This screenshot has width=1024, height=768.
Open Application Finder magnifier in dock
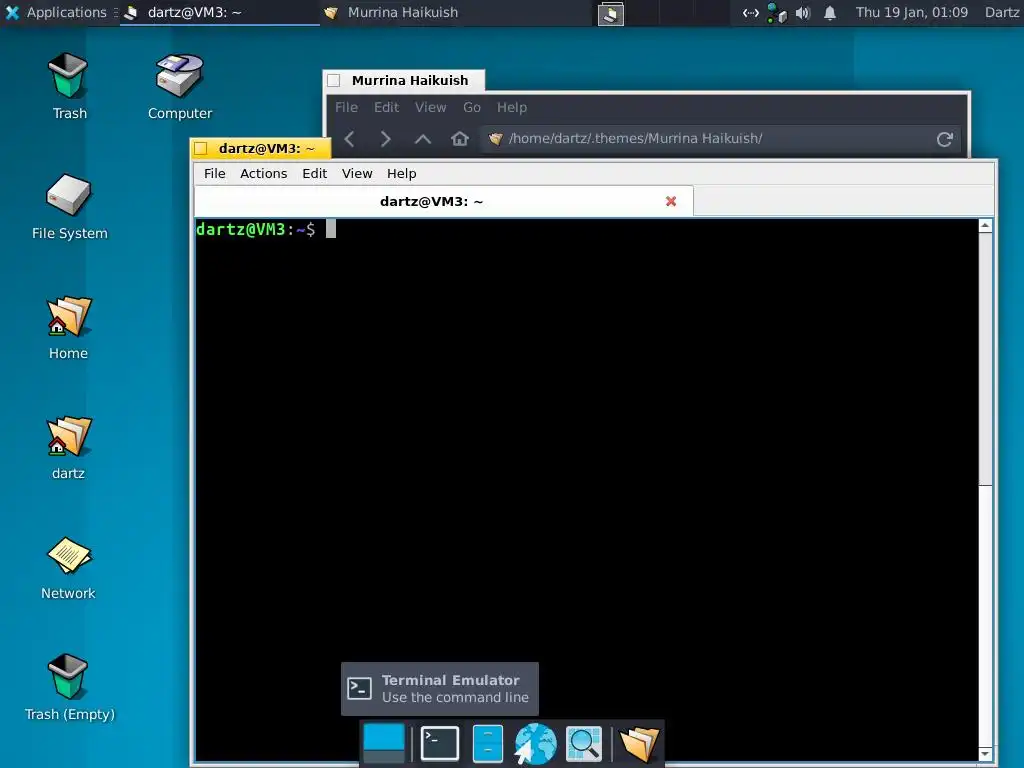pyautogui.click(x=583, y=743)
